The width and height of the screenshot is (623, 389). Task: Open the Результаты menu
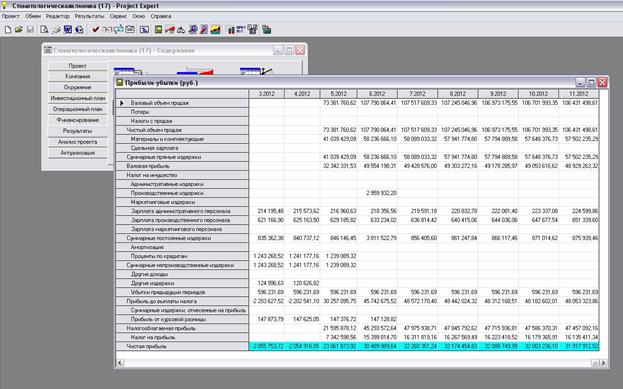click(x=89, y=16)
